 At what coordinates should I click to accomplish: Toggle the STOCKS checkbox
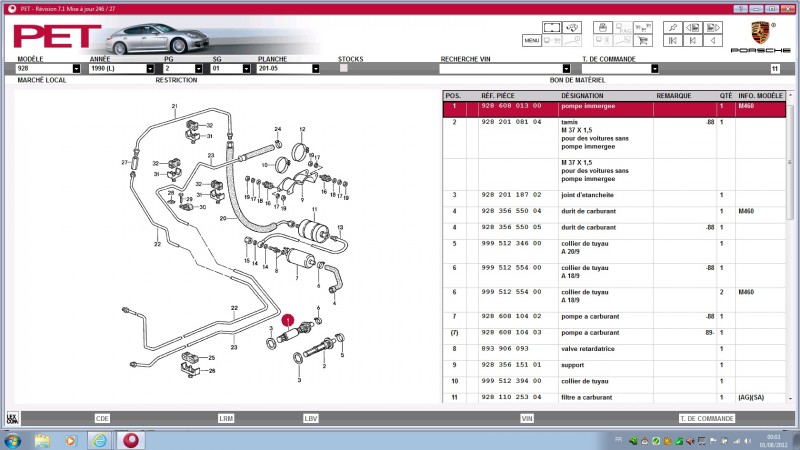tap(343, 68)
